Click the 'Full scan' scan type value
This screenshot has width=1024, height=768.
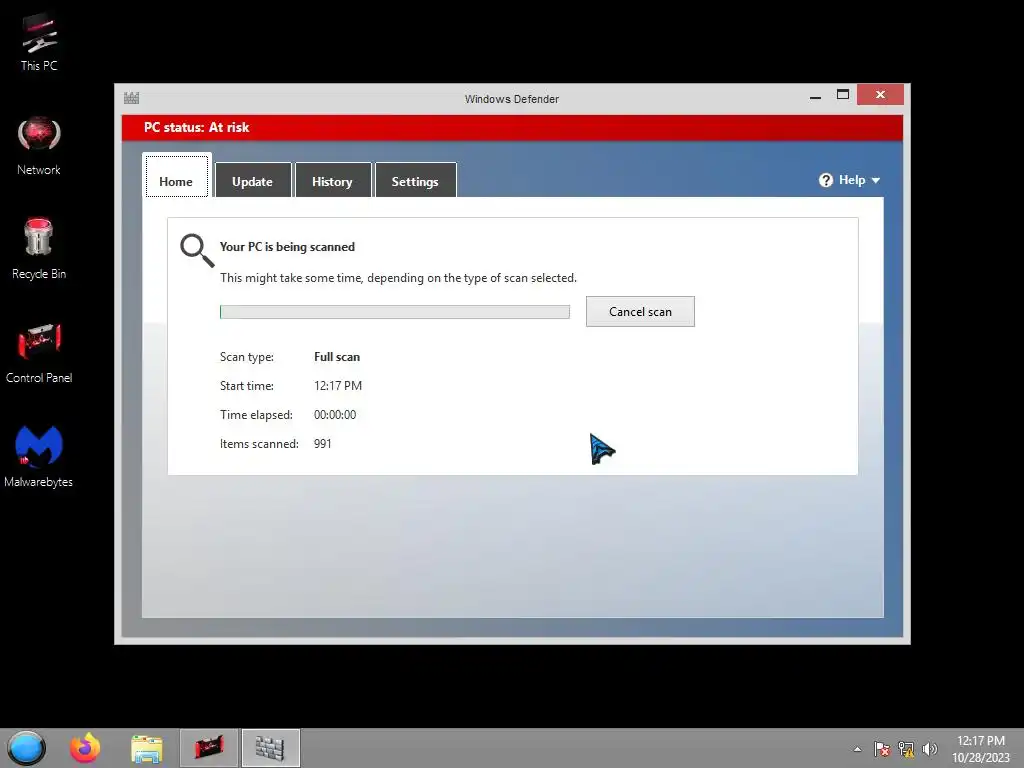click(x=337, y=357)
